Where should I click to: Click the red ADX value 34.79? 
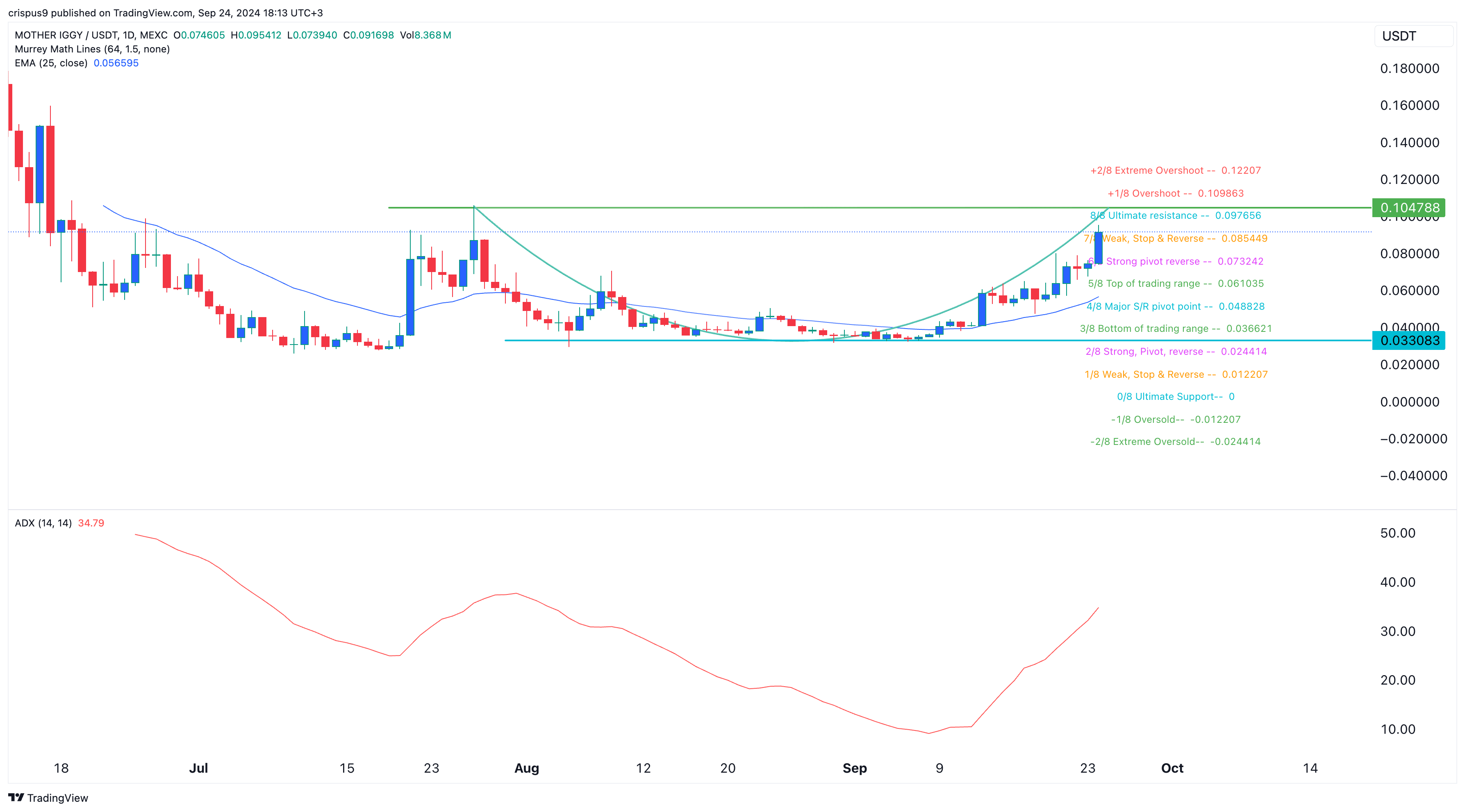91,523
